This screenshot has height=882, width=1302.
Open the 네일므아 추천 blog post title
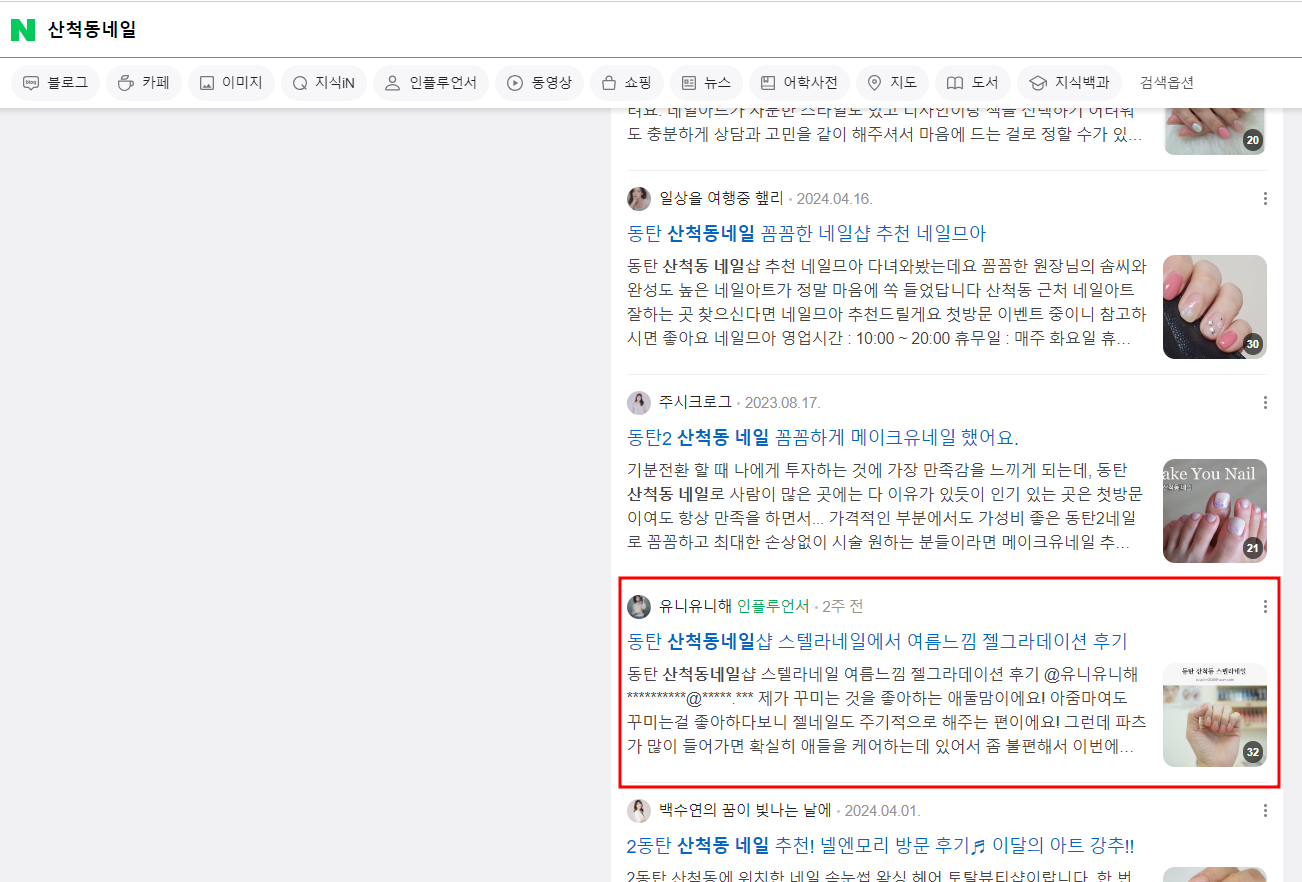[x=806, y=234]
